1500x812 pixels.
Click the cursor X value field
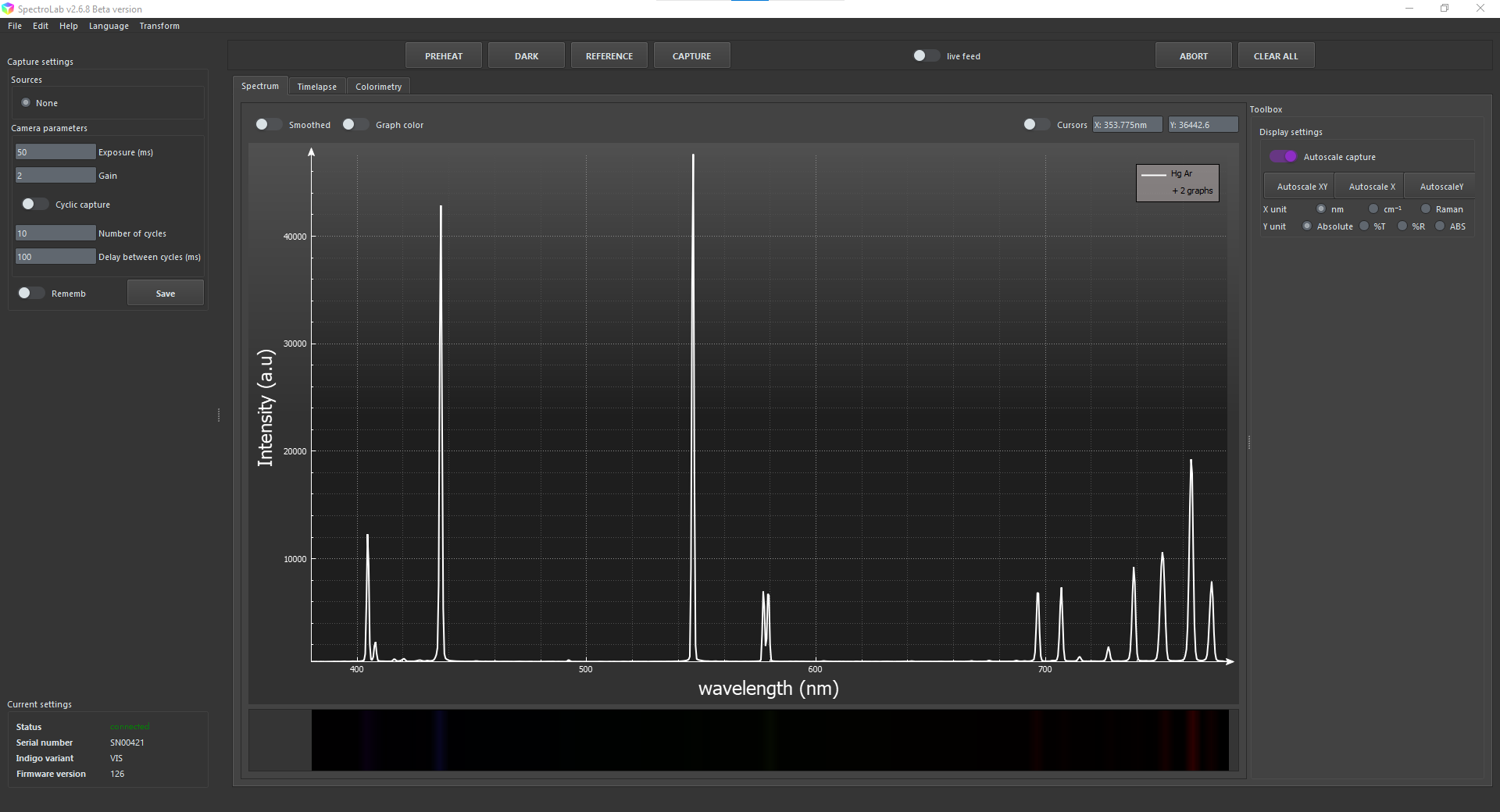[1127, 125]
